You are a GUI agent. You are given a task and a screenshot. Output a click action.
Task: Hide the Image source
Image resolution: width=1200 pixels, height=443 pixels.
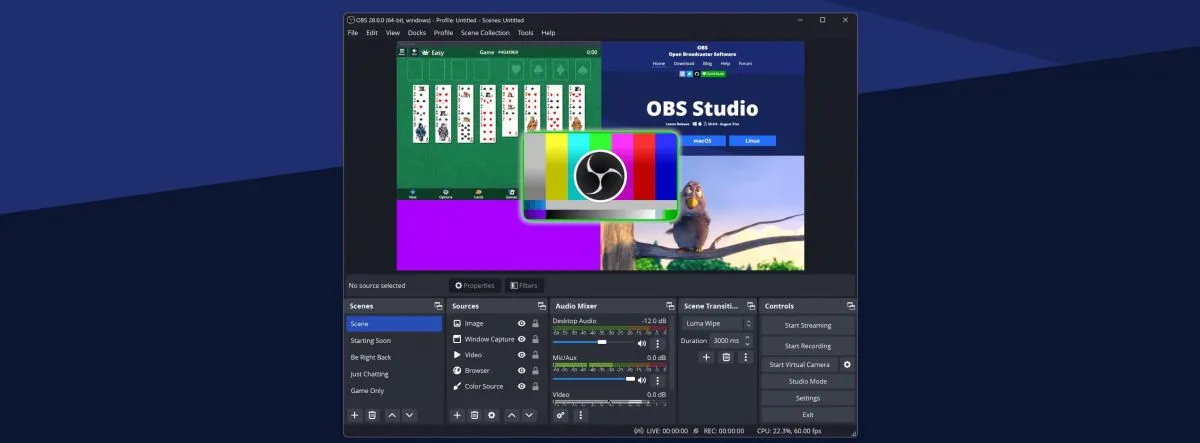(522, 324)
